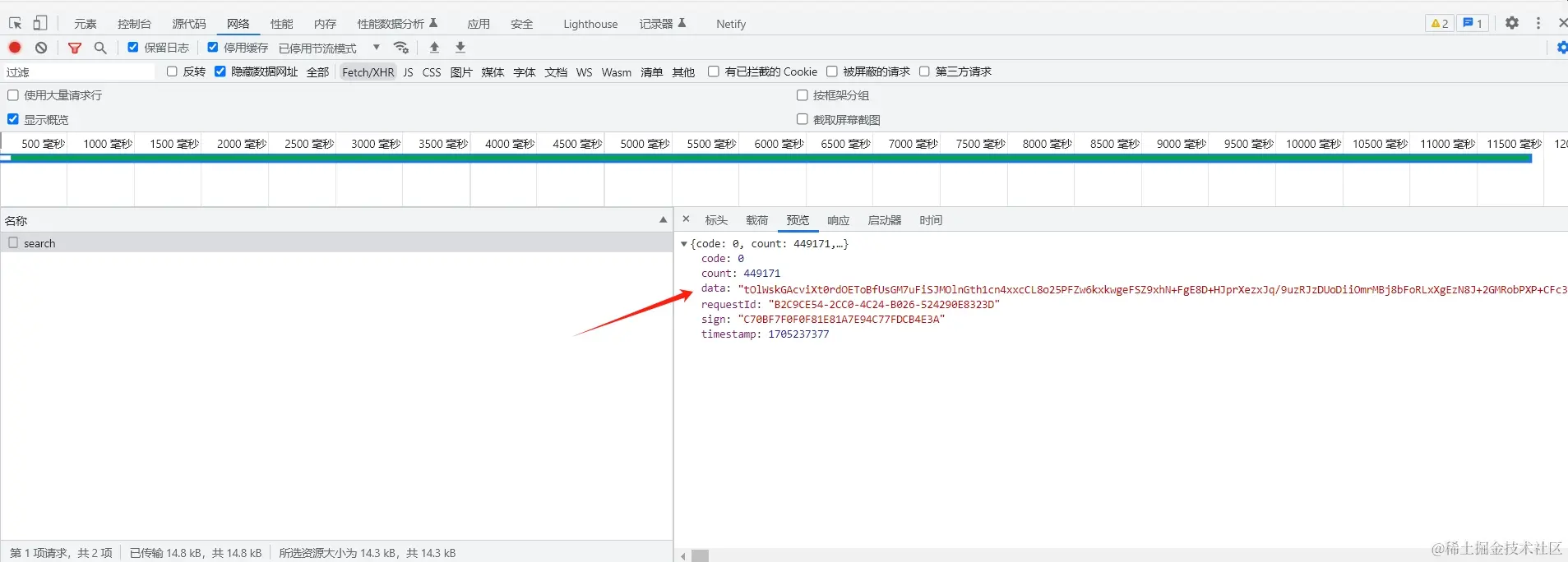Enable 被屏蔽的请求 checkbox
This screenshot has width=1568, height=562.
(x=831, y=71)
